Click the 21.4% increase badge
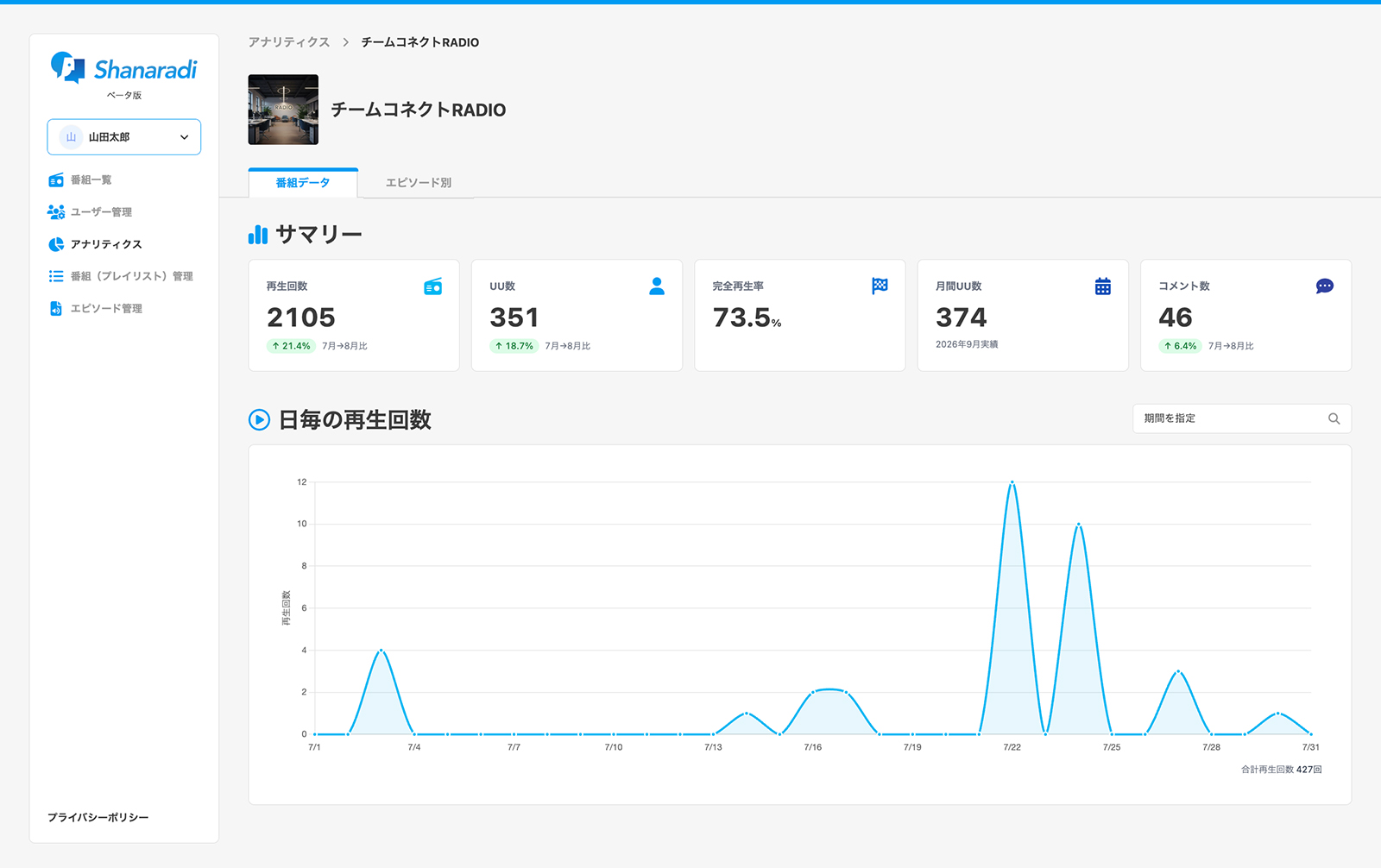The height and width of the screenshot is (868, 1381). tap(291, 346)
